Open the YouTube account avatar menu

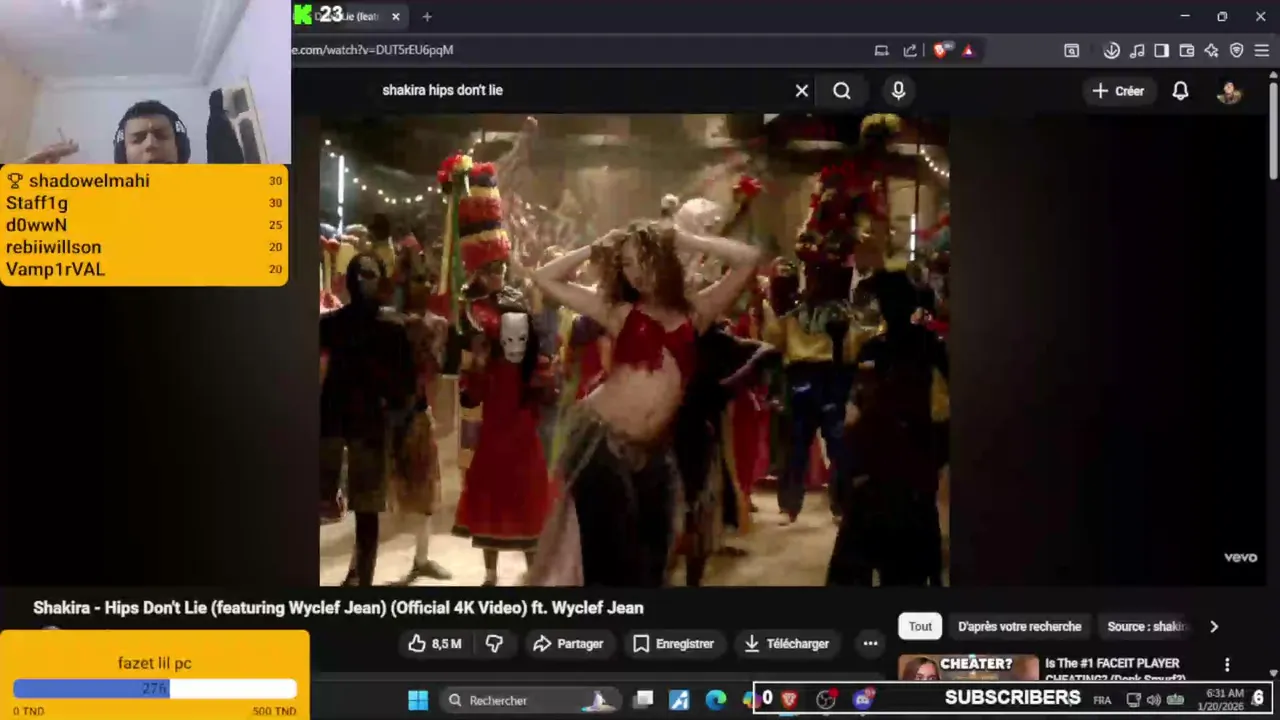point(1229,92)
